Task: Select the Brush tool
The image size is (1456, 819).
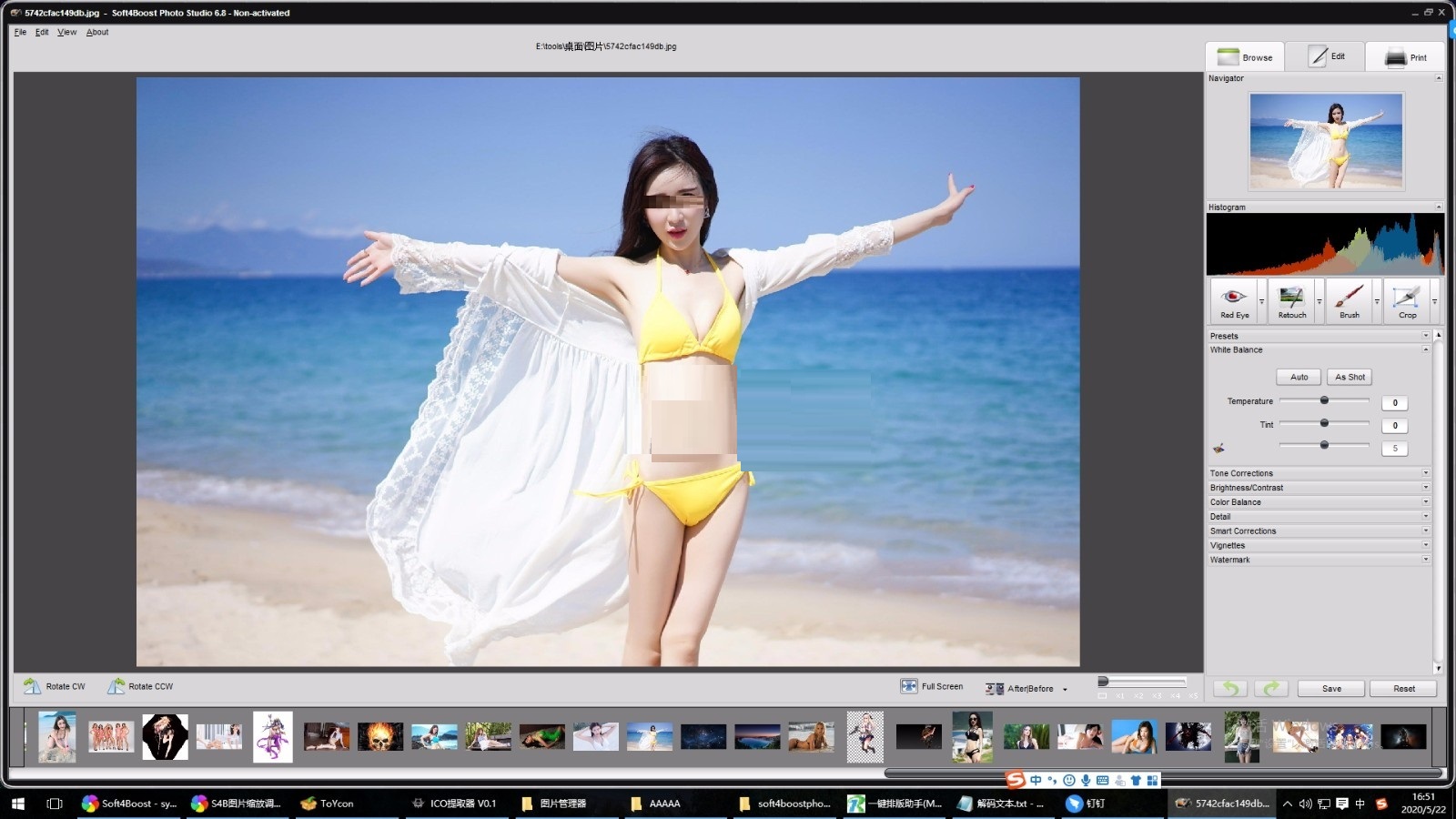Action: (1350, 301)
